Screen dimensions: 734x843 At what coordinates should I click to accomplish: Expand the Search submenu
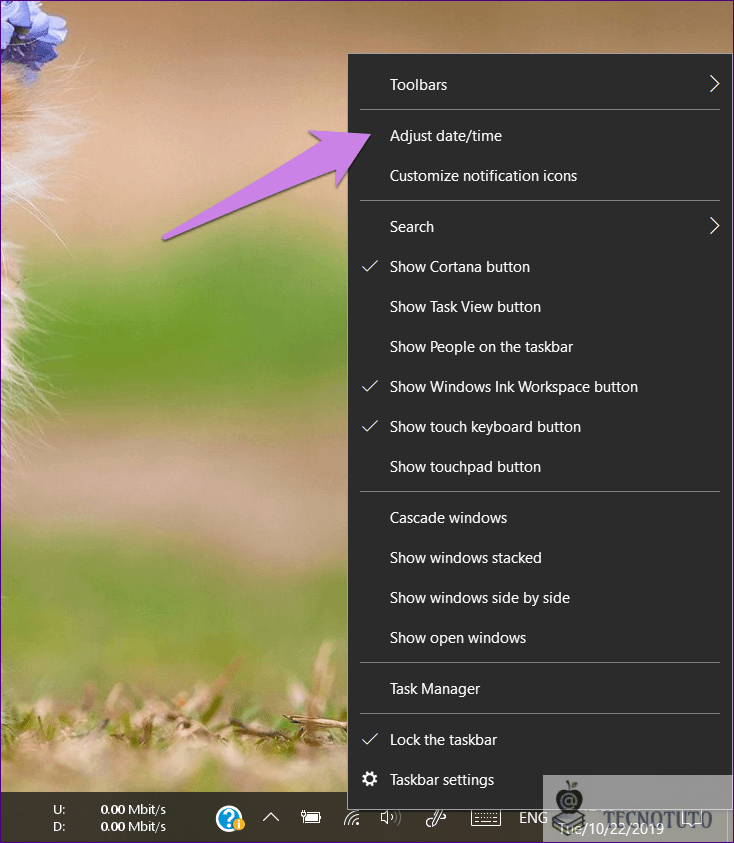[x=539, y=226]
